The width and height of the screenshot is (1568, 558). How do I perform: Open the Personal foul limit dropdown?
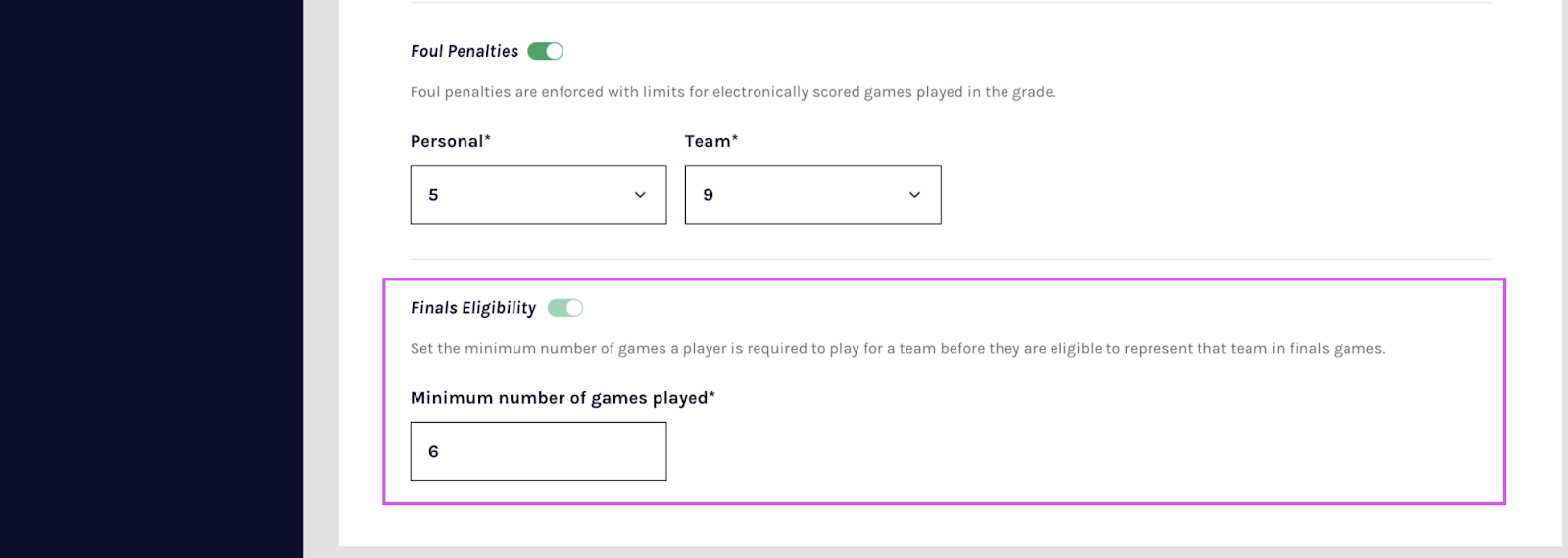pyautogui.click(x=538, y=194)
